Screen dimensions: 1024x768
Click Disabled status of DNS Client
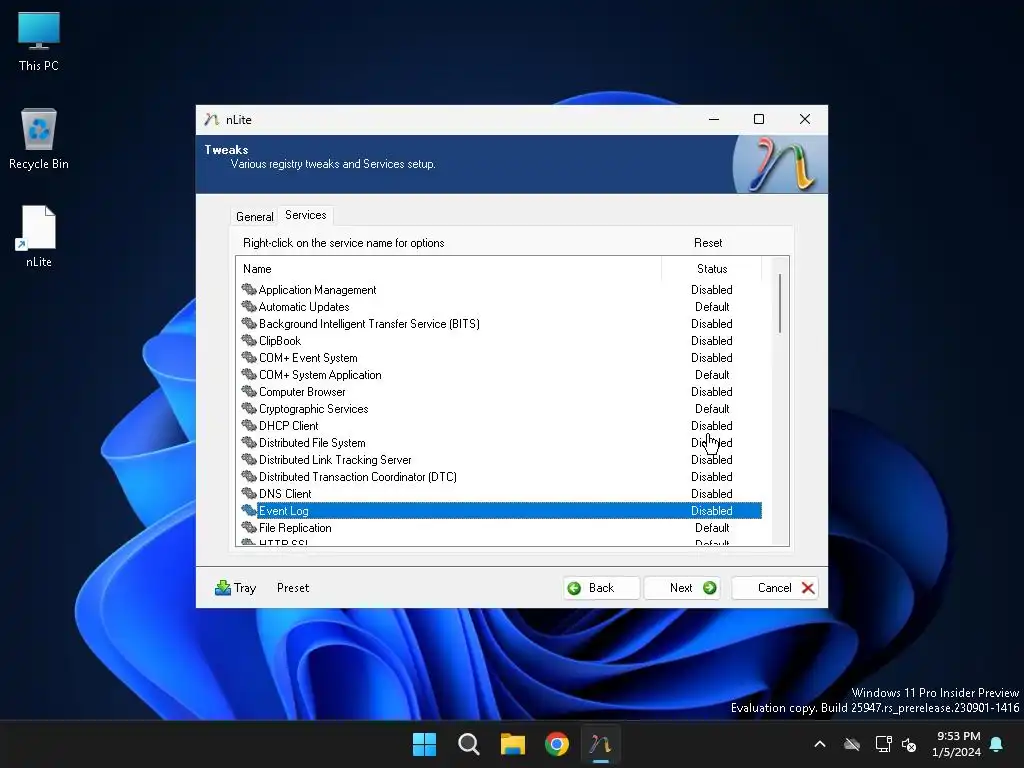pos(712,493)
